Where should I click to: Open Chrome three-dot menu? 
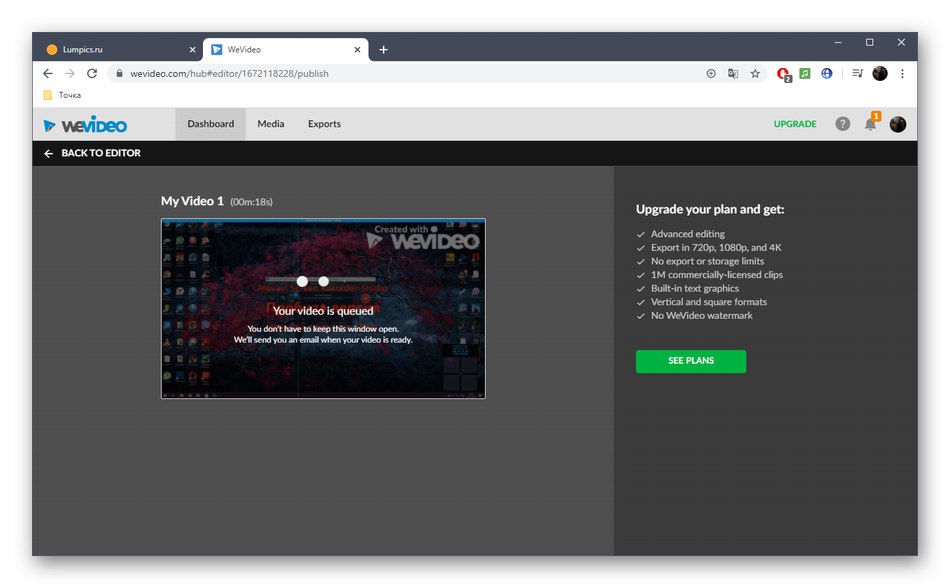902,73
